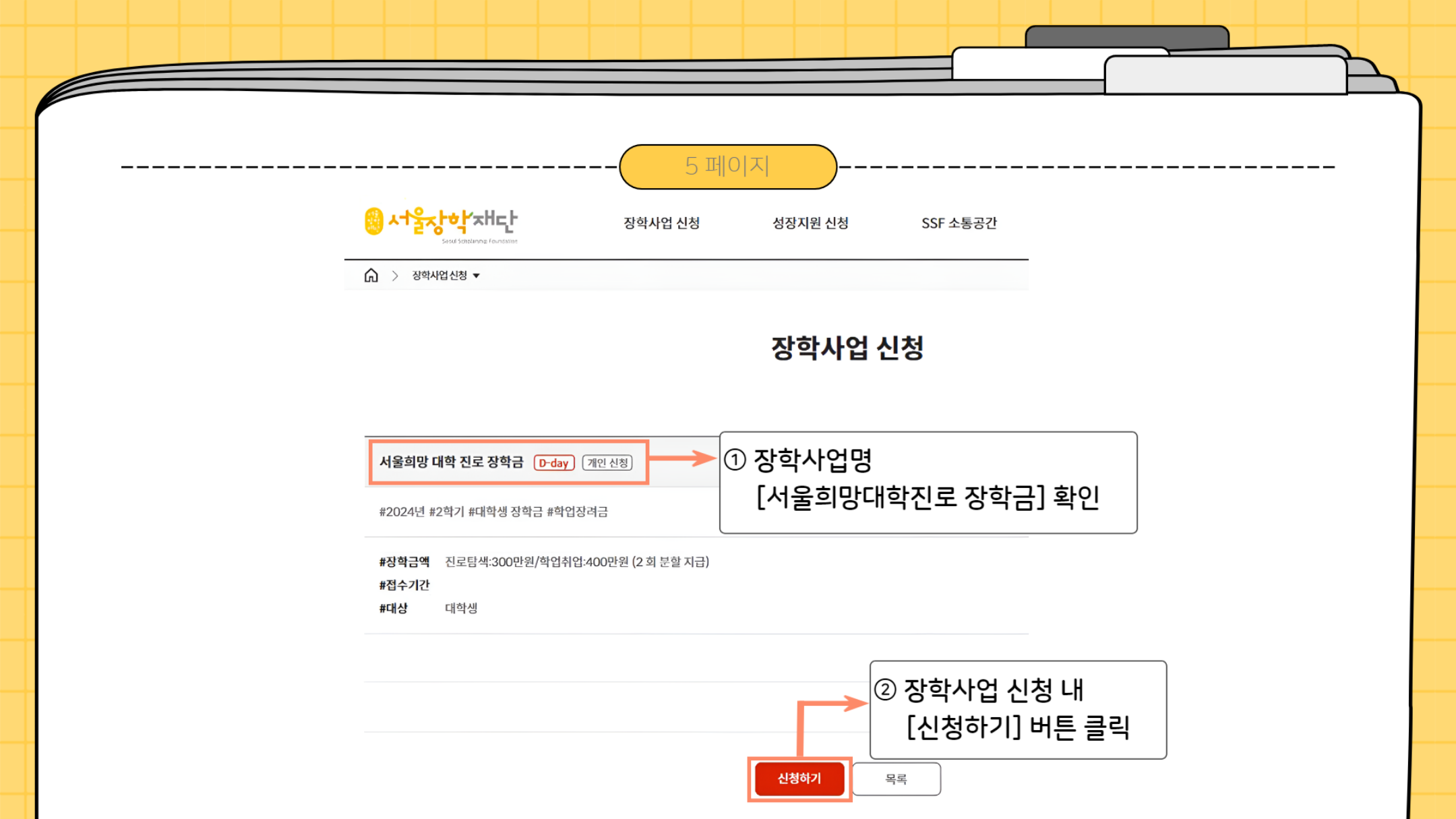Click the 신청하기 버튼 클릭 instruction box

pos(1018,709)
